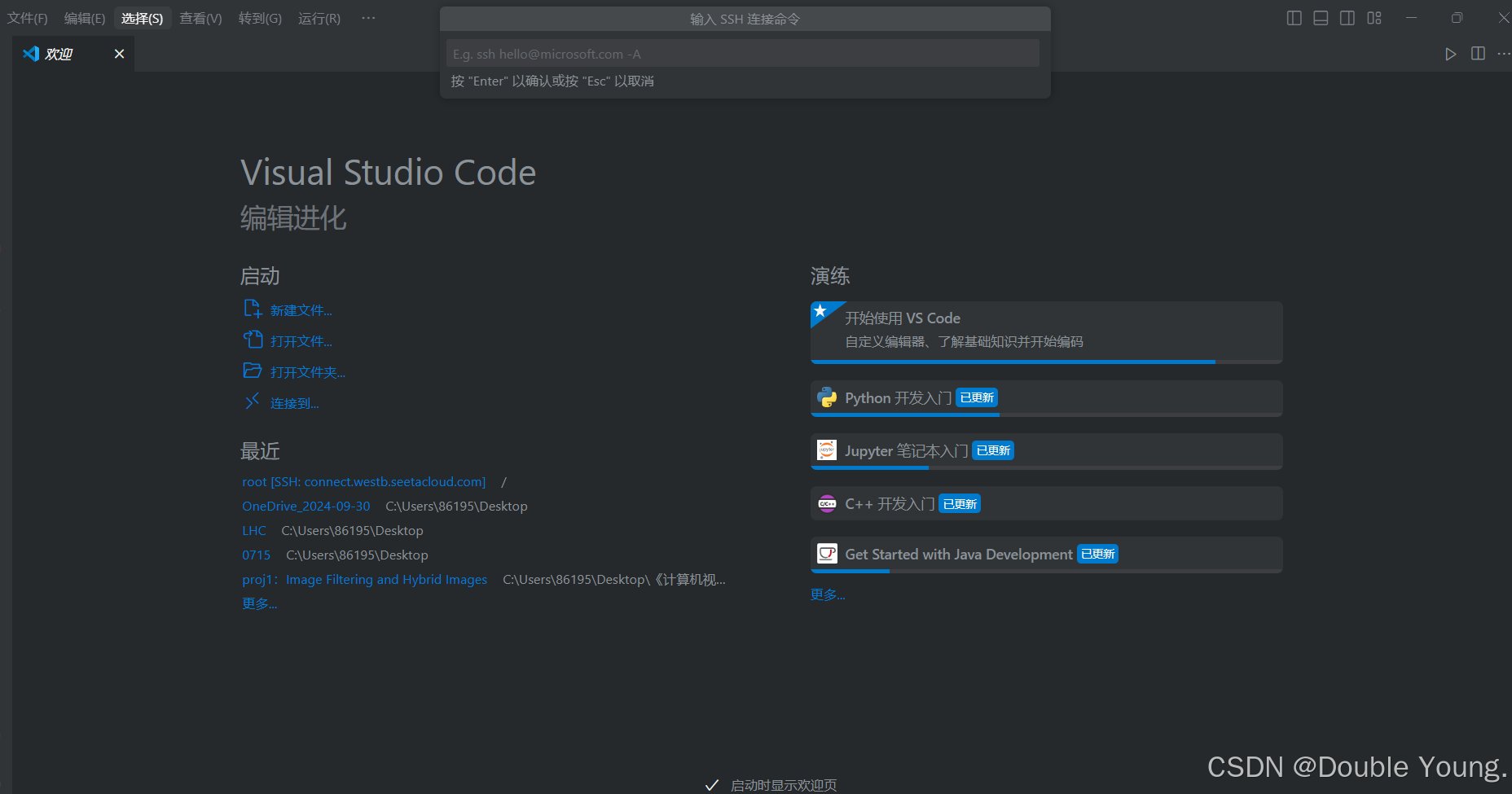
Task: Click the Jupyter notebook icon
Action: 827,450
